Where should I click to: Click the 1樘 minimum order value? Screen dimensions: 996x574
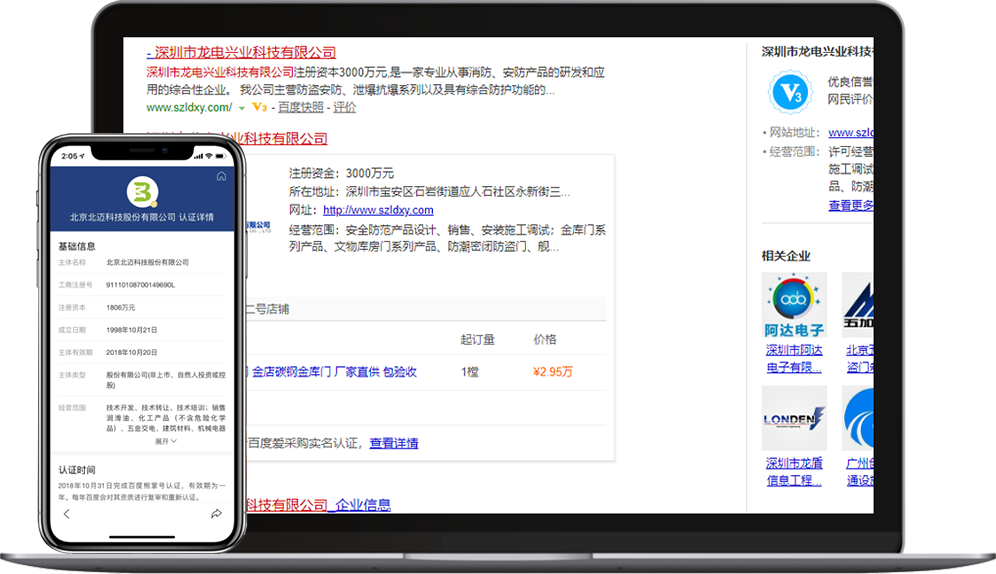470,371
